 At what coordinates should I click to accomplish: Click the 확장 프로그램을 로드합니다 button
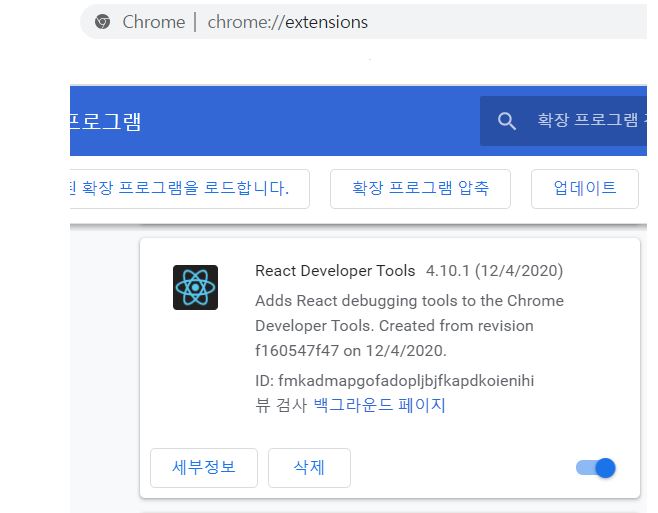190,188
